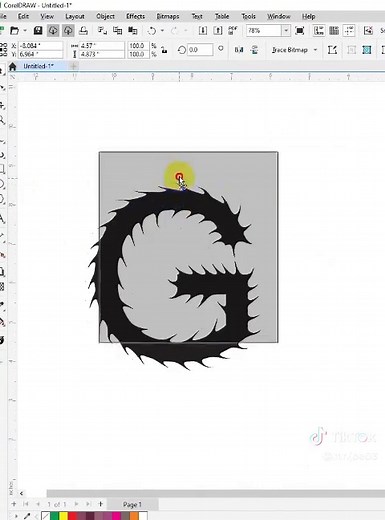385x520 pixels.
Task: Cut the selection using the Cut icon
Action: 102,31
